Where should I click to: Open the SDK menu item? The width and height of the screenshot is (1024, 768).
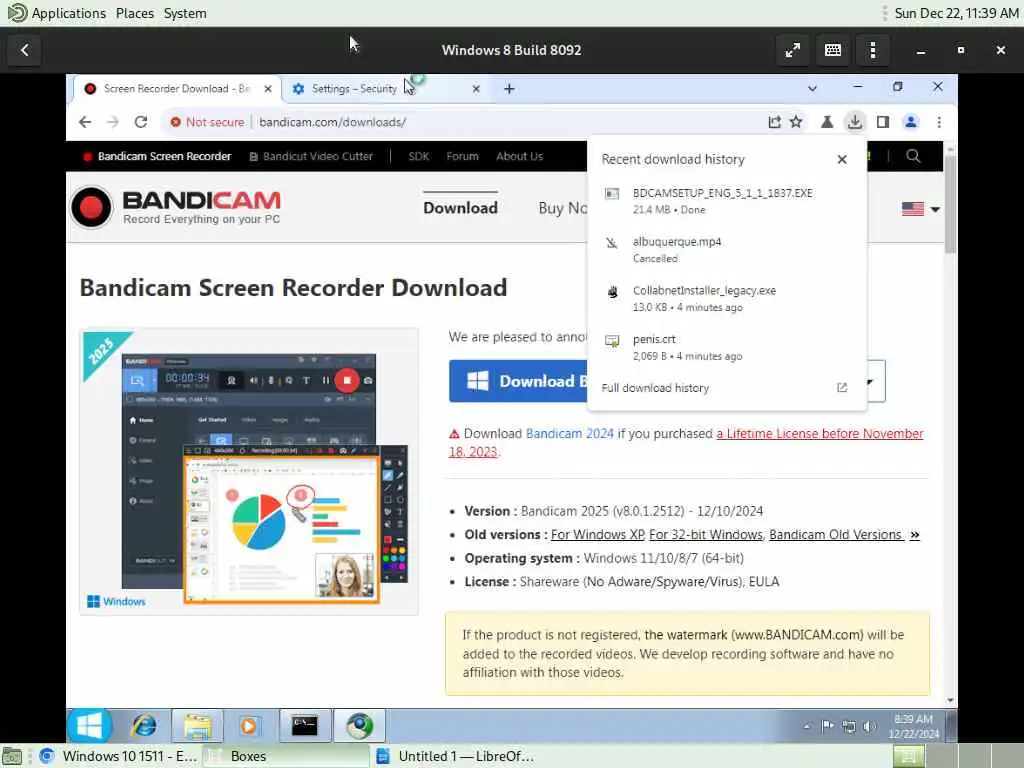[x=419, y=156]
